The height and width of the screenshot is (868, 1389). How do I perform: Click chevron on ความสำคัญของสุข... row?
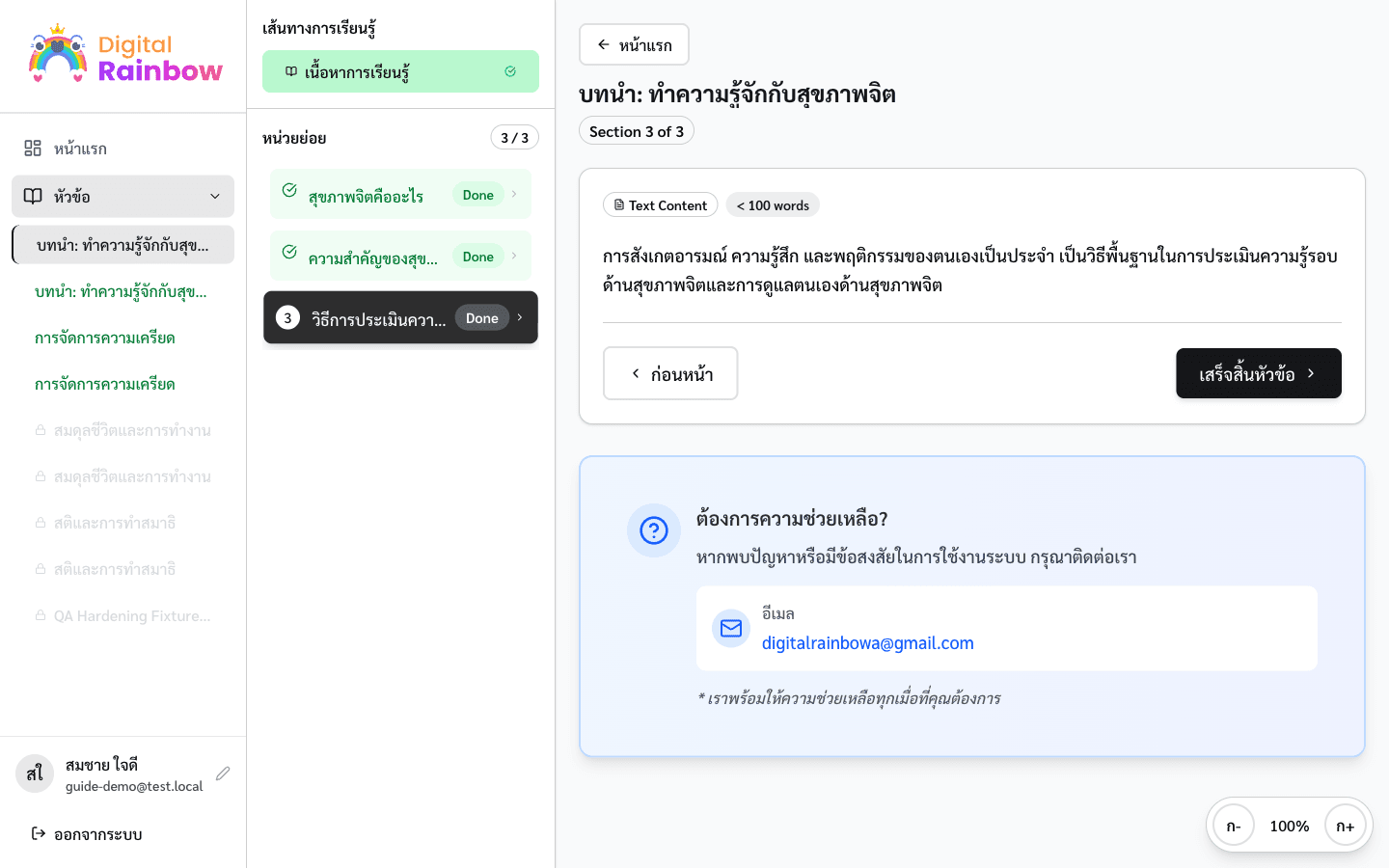[x=514, y=256]
